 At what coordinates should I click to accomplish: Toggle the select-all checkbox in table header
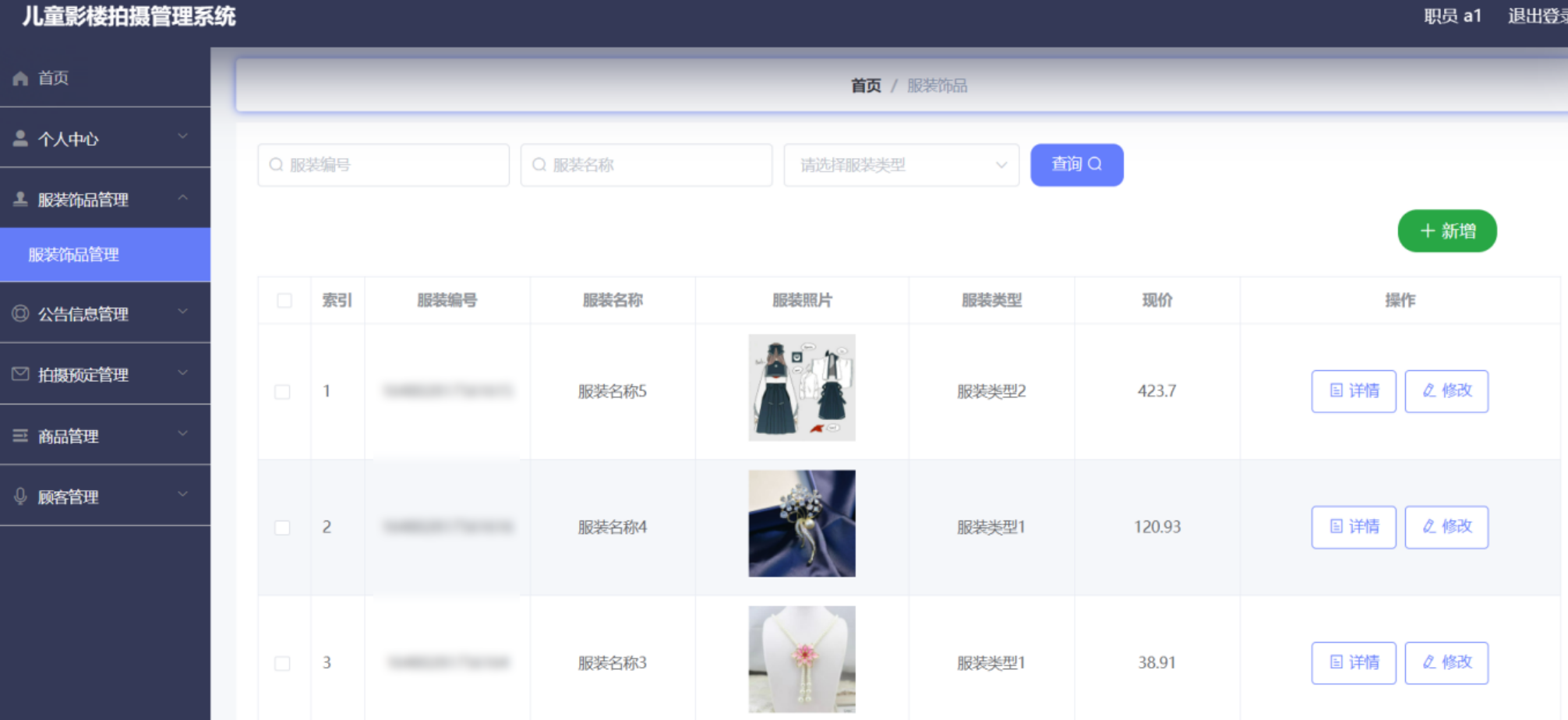coord(284,300)
